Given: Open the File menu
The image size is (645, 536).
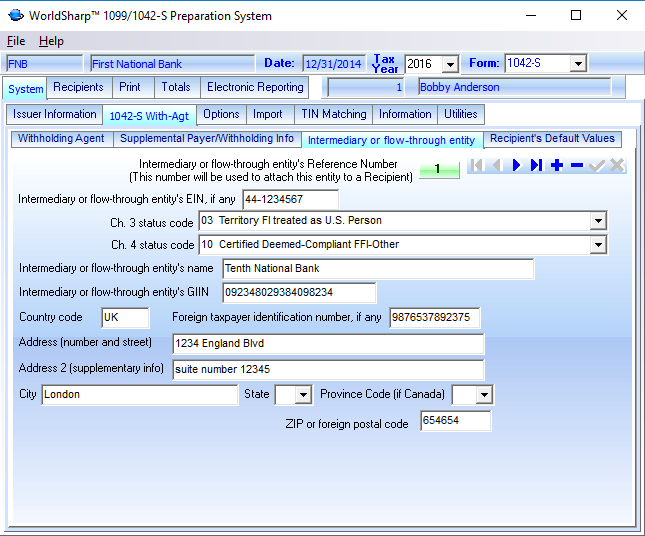Looking at the screenshot, I should [x=16, y=41].
